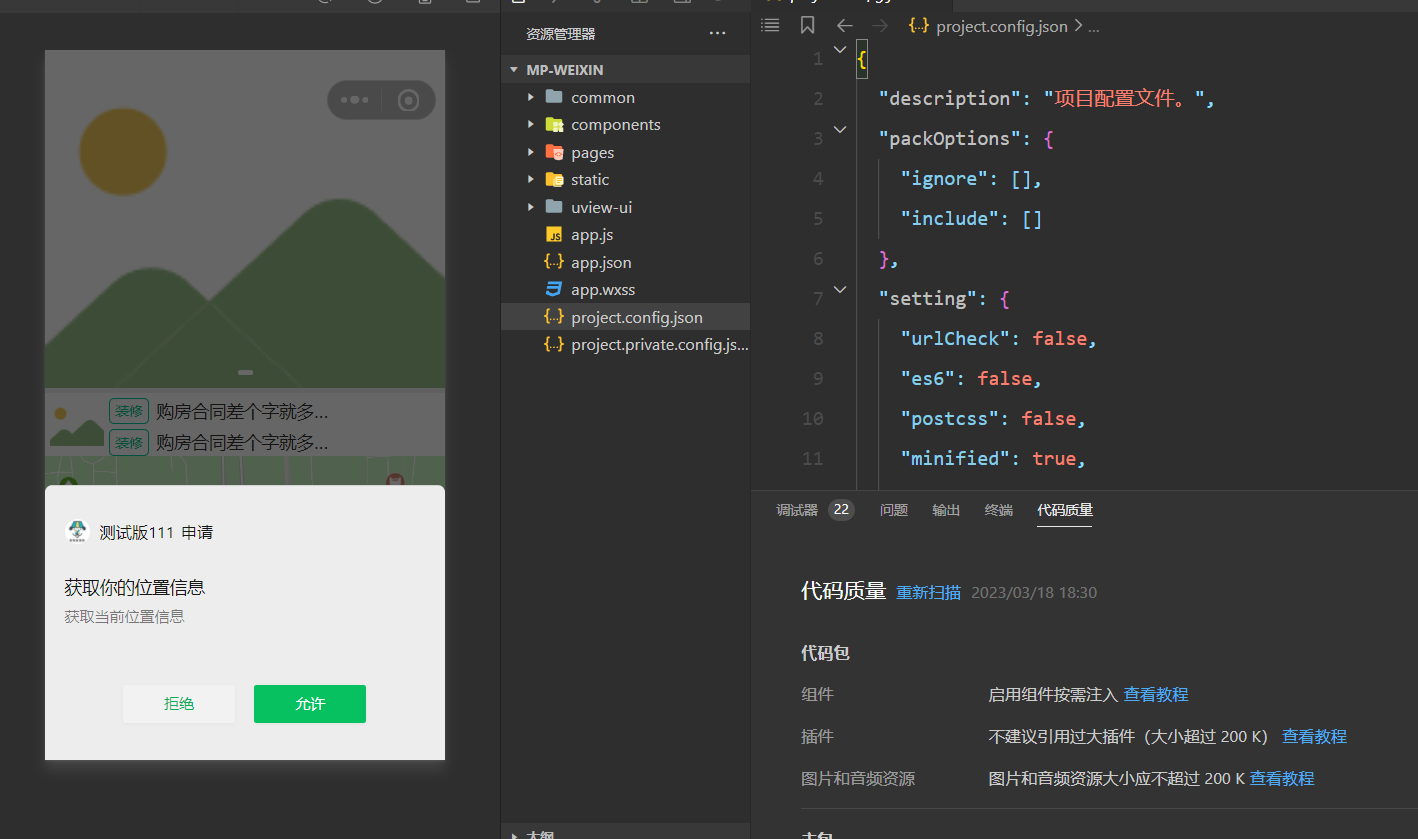1418x839 pixels.
Task: Expand the pages folder arrow
Action: pyautogui.click(x=530, y=152)
